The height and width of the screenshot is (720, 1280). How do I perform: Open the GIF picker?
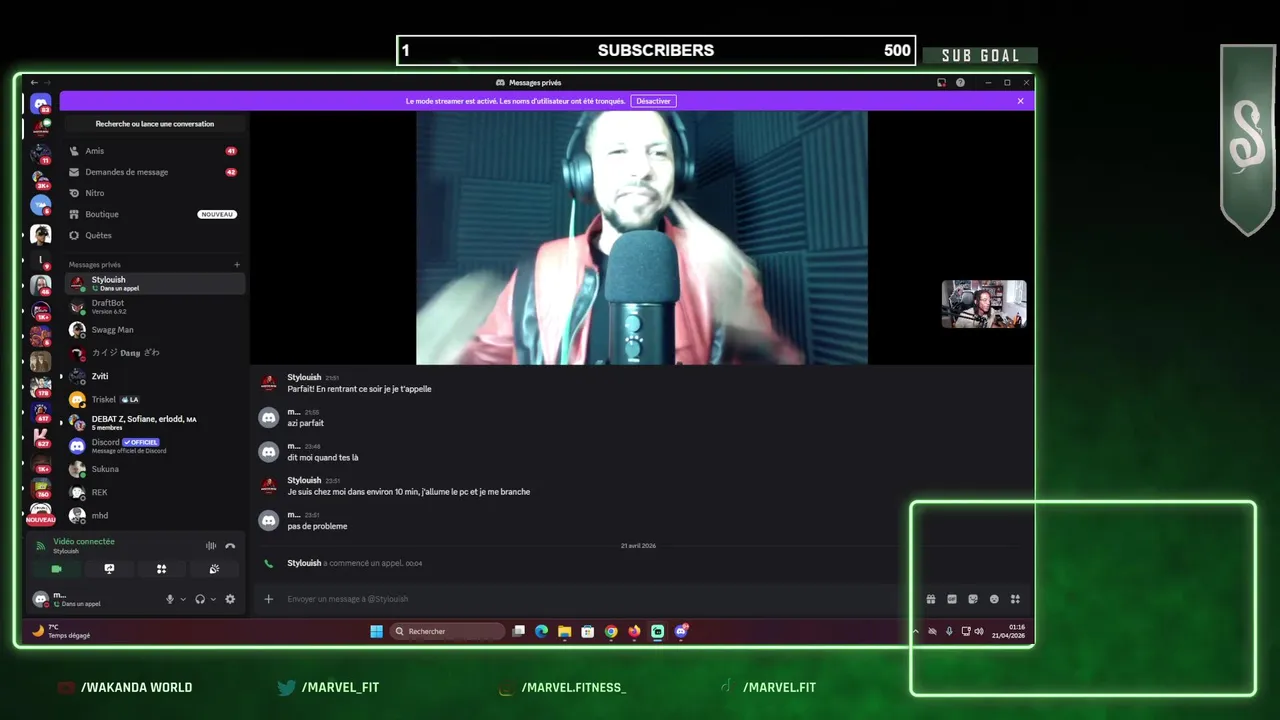(952, 599)
